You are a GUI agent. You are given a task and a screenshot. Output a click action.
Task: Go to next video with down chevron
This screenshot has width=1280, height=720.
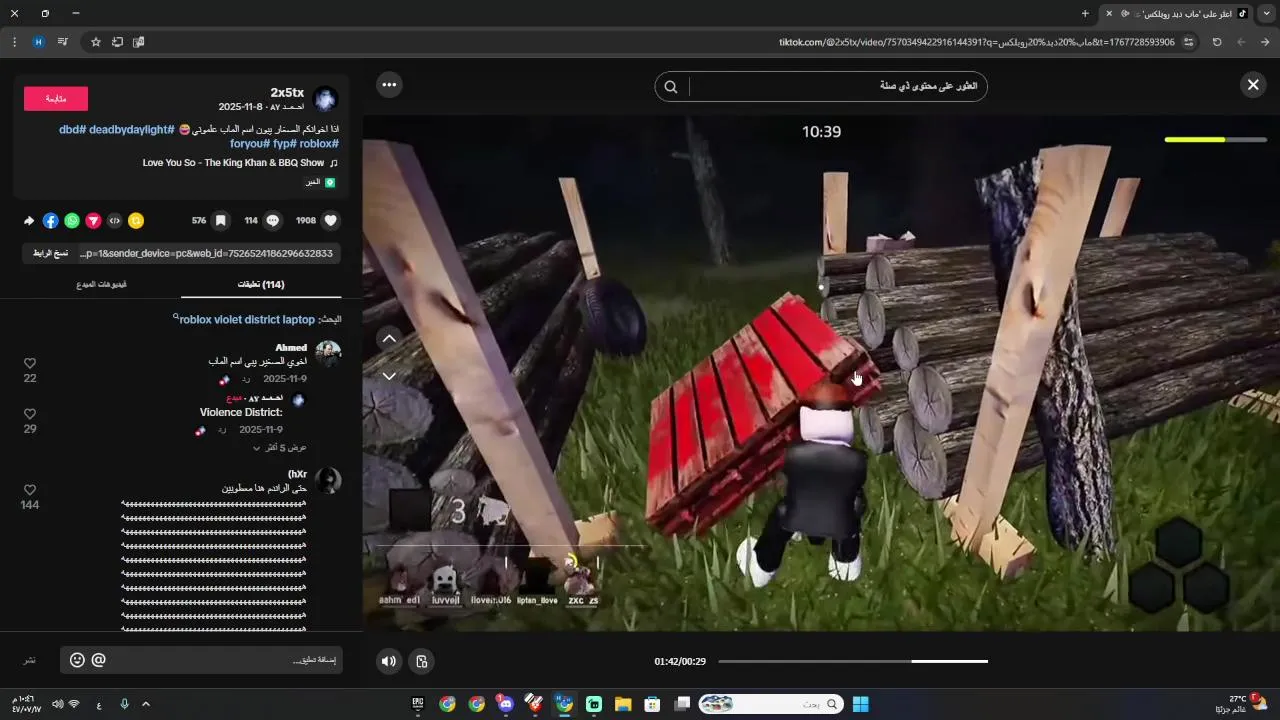pos(389,376)
